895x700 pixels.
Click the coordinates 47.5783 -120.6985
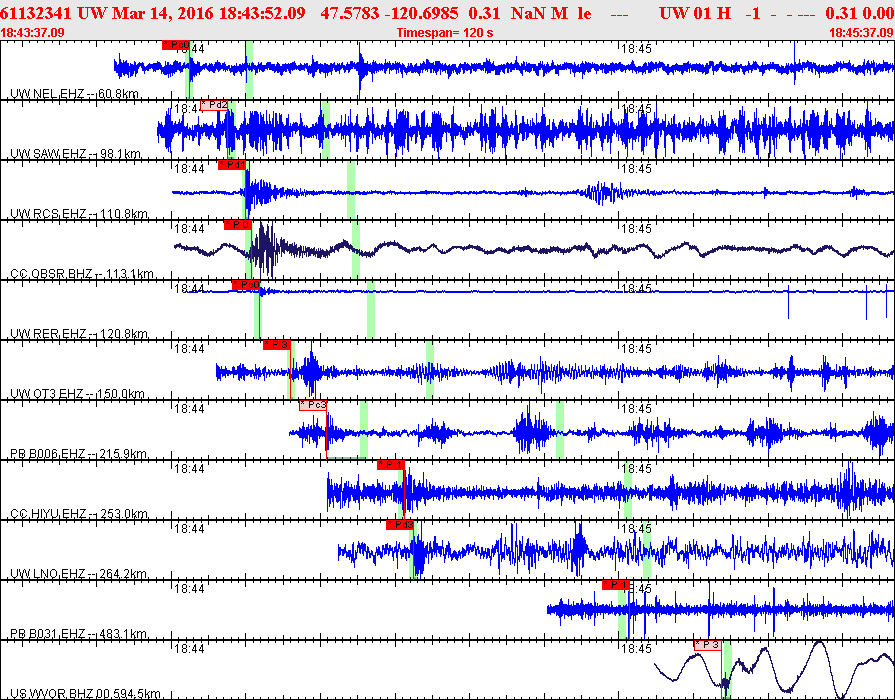(389, 13)
